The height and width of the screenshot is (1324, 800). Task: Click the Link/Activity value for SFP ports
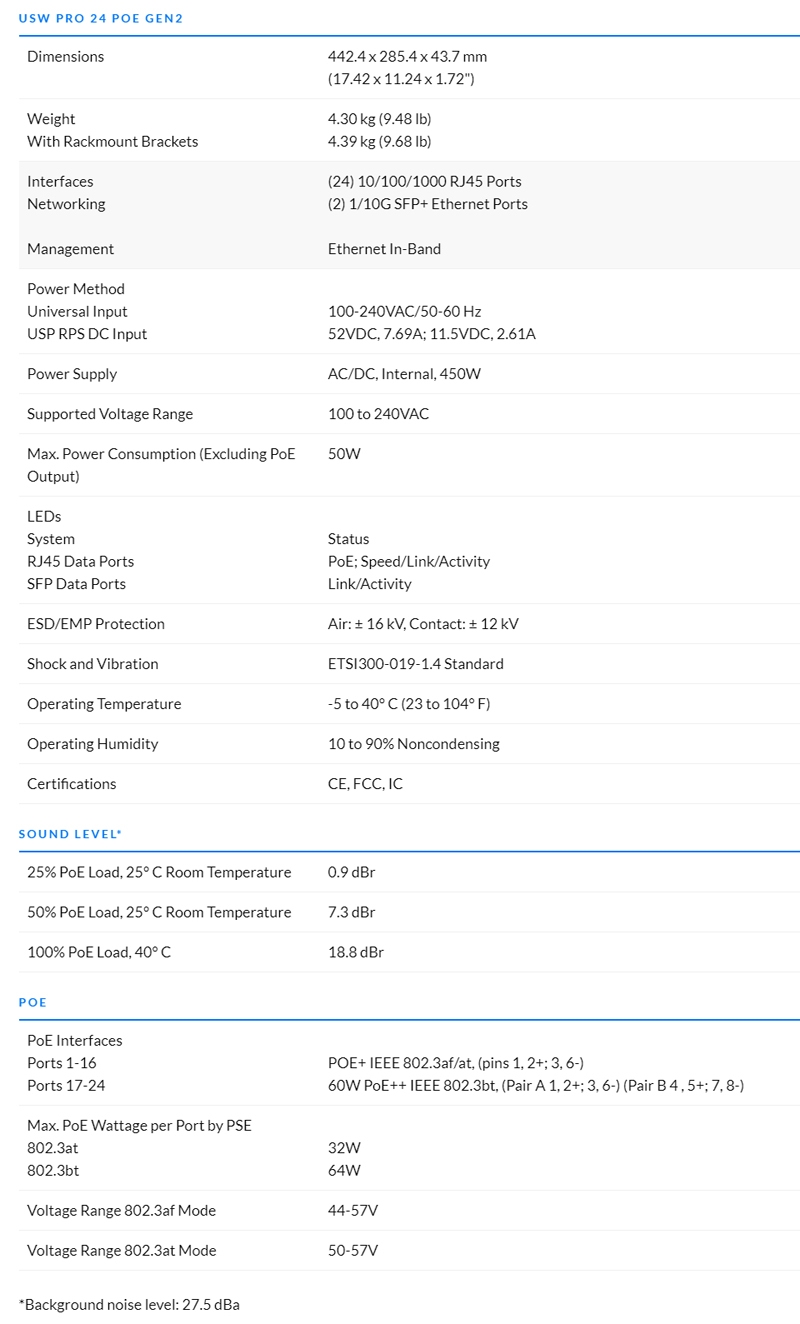click(370, 584)
